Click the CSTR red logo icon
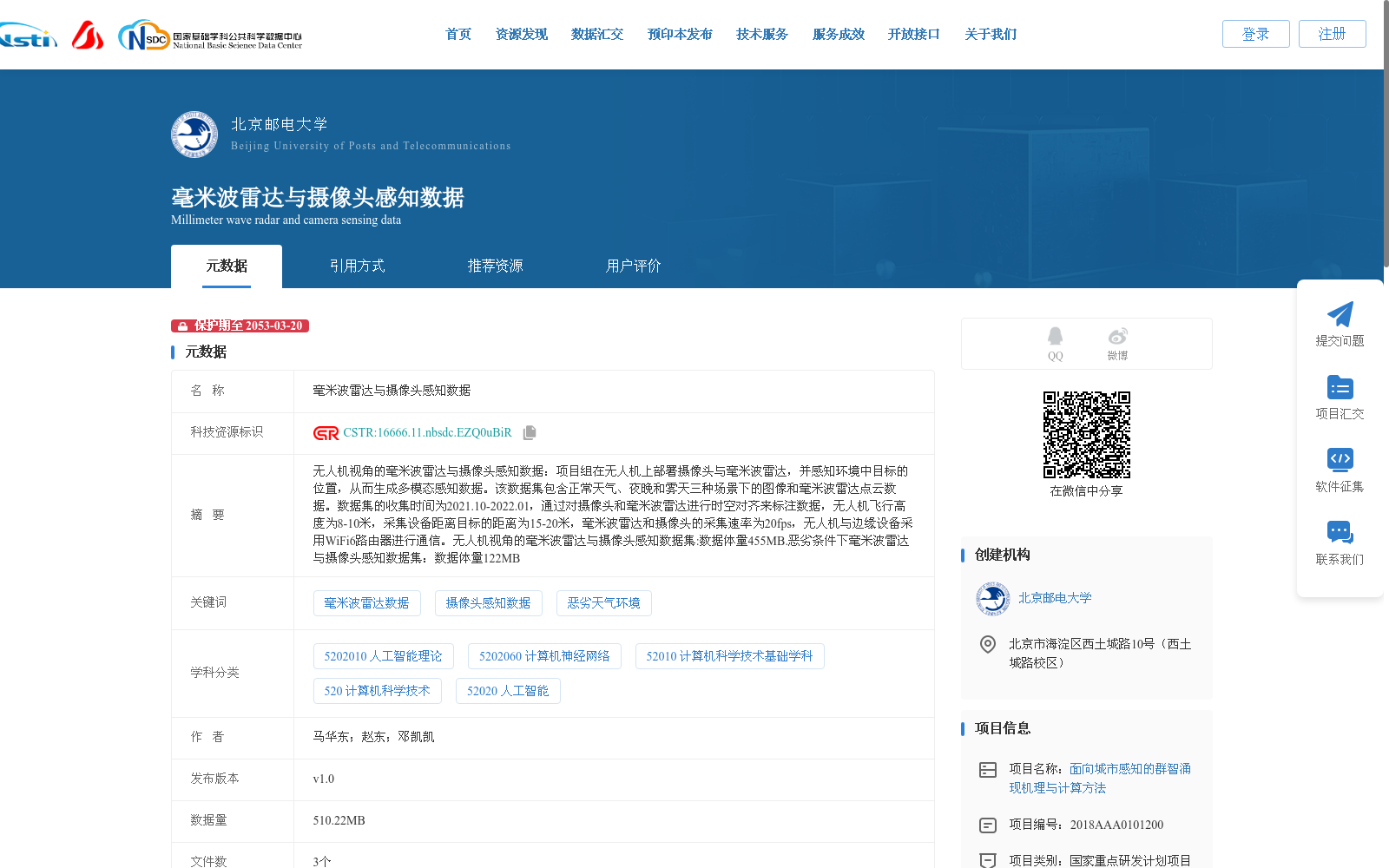1389x868 pixels. (x=326, y=433)
